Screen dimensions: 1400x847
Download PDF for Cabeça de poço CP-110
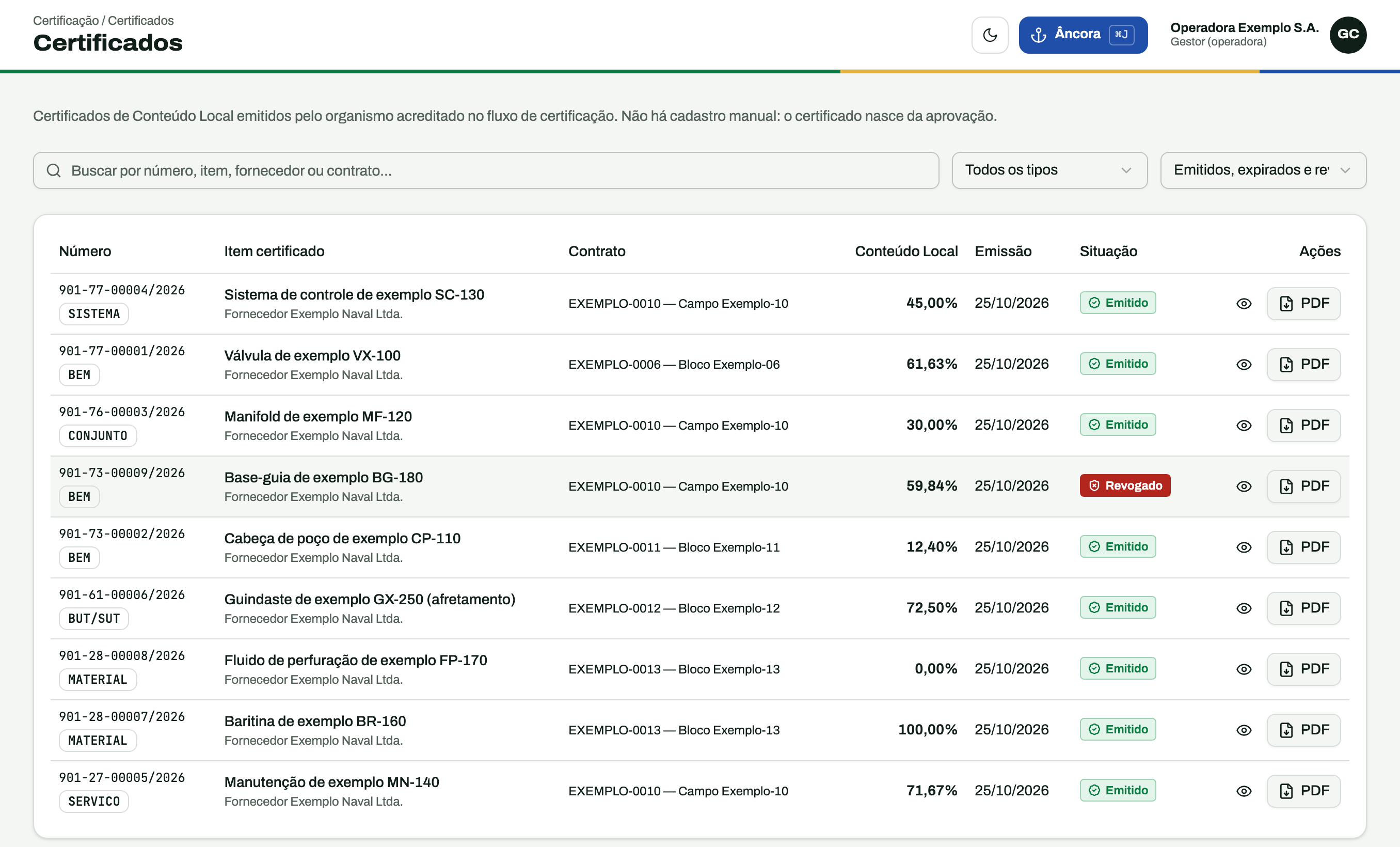point(1303,547)
